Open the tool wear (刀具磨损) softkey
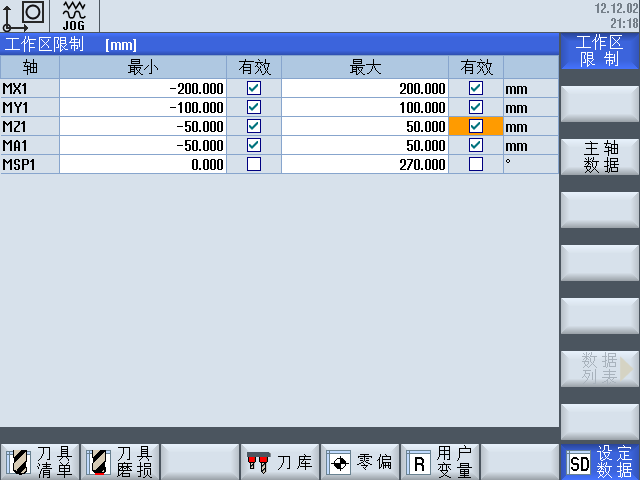 [120, 462]
